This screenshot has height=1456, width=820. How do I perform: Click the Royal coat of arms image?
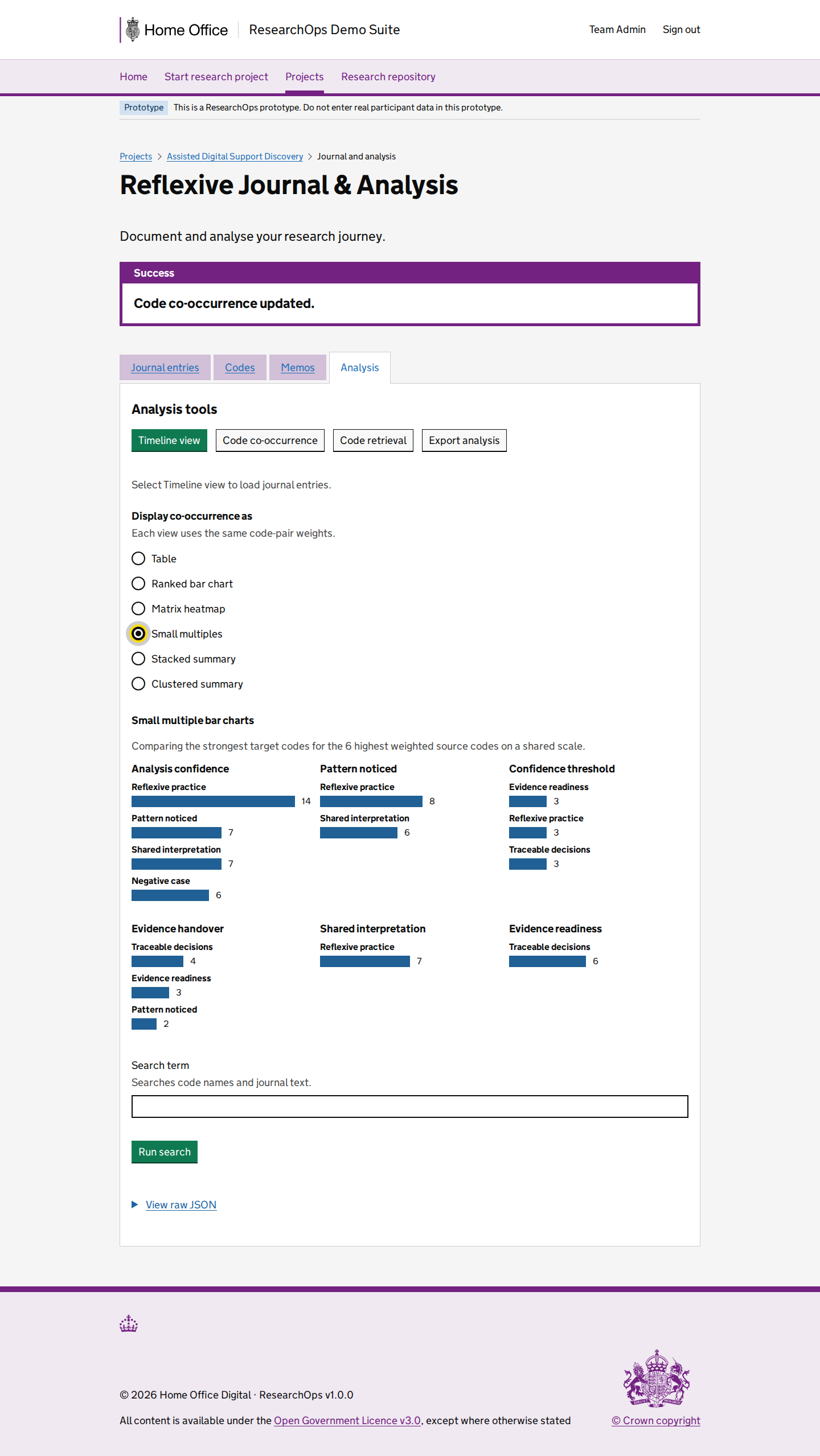[x=656, y=1378]
